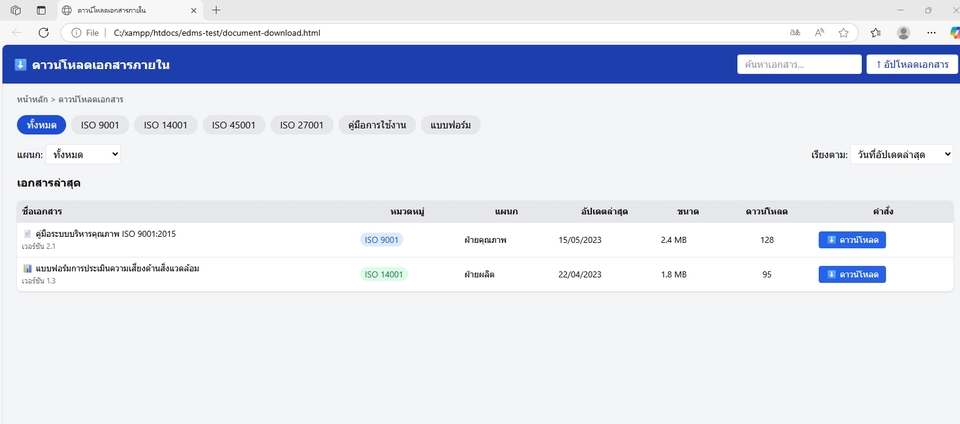
Task: Click the favorites star icon in address bar
Action: pyautogui.click(x=843, y=32)
